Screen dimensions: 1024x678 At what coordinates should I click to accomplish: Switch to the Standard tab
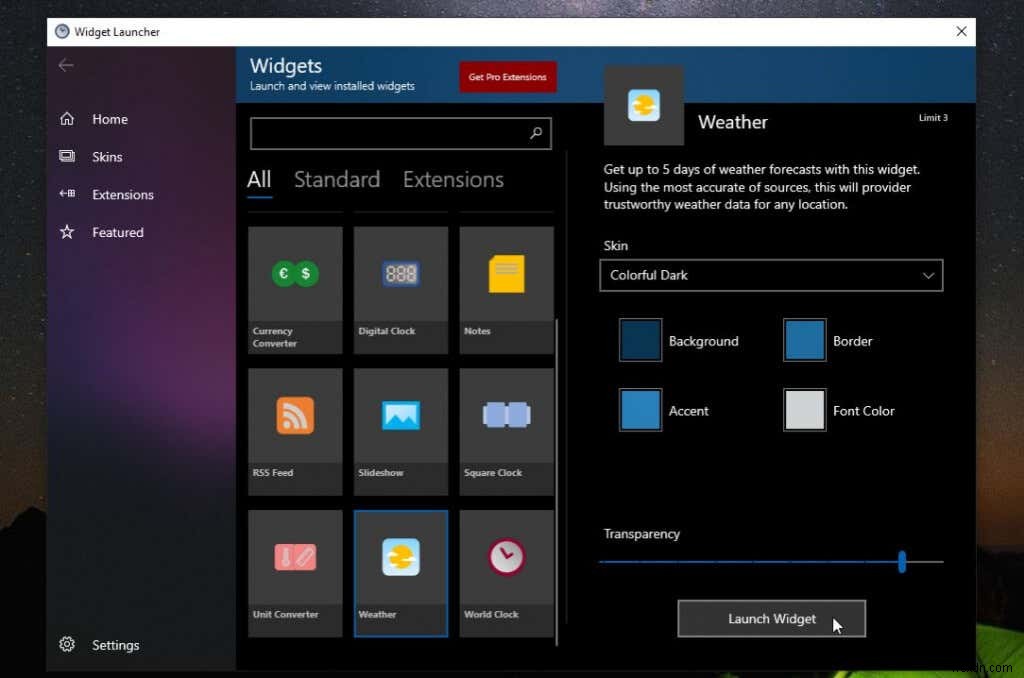coord(336,180)
